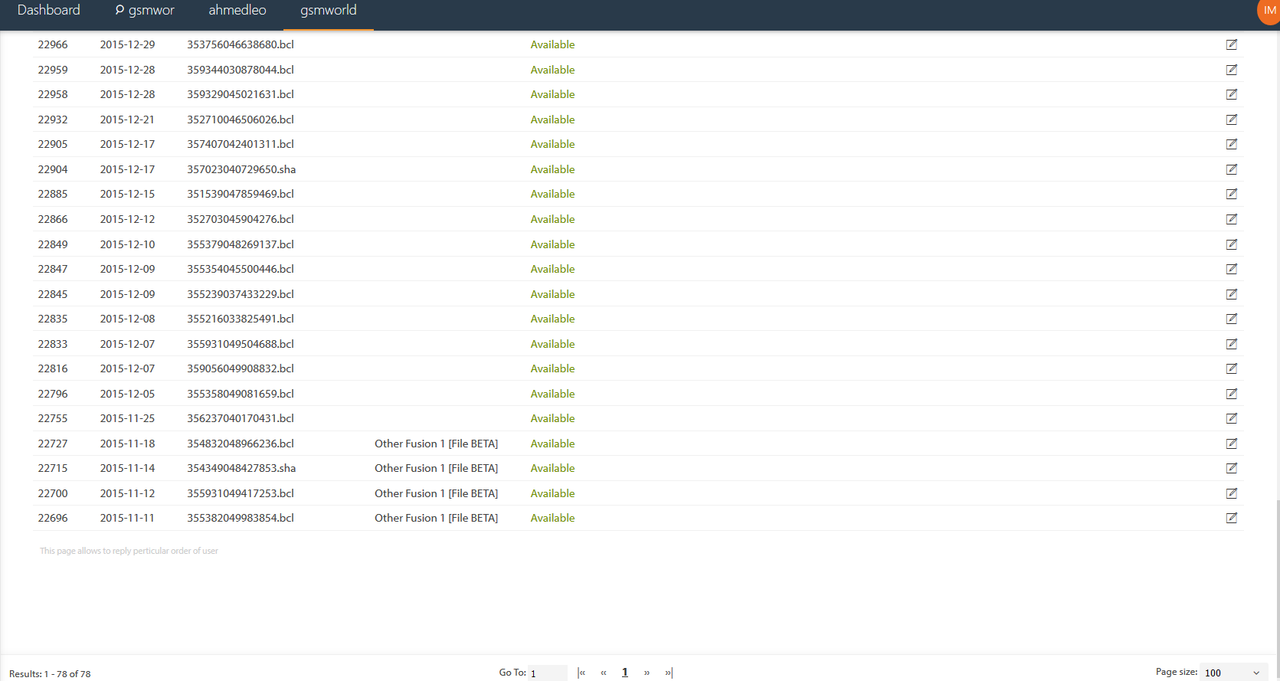Select the active gsmworld tab
The image size is (1280, 681).
[329, 11]
